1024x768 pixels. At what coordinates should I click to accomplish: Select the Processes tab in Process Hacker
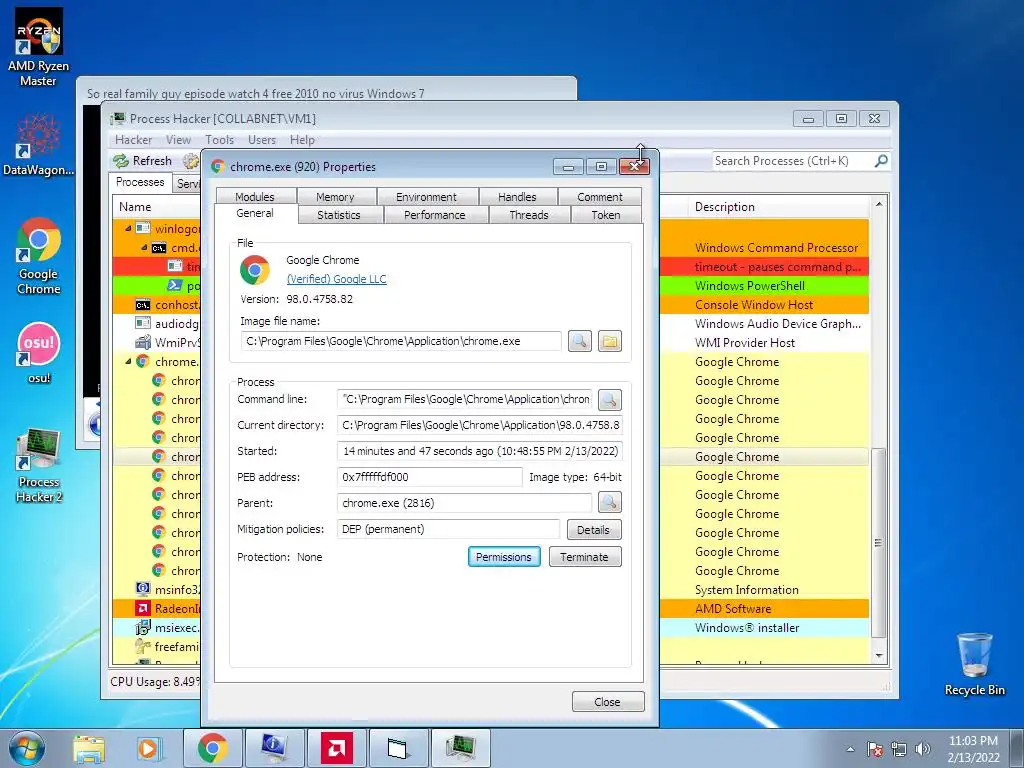[x=140, y=182]
